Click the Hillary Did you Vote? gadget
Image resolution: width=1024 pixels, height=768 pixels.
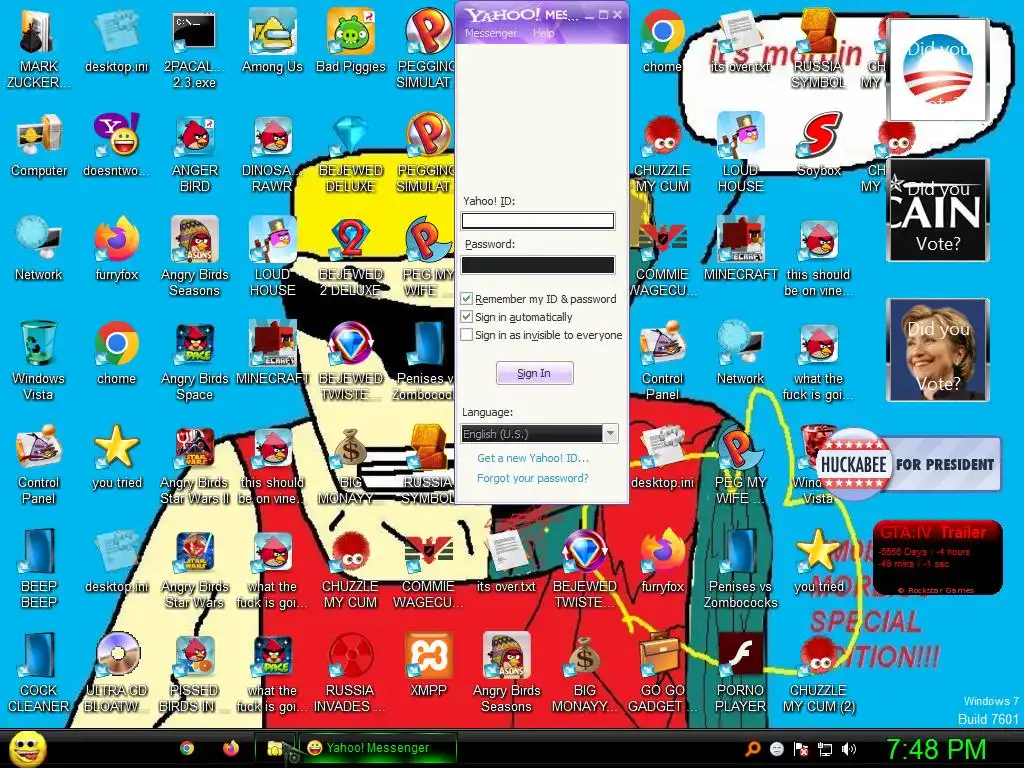click(x=937, y=350)
